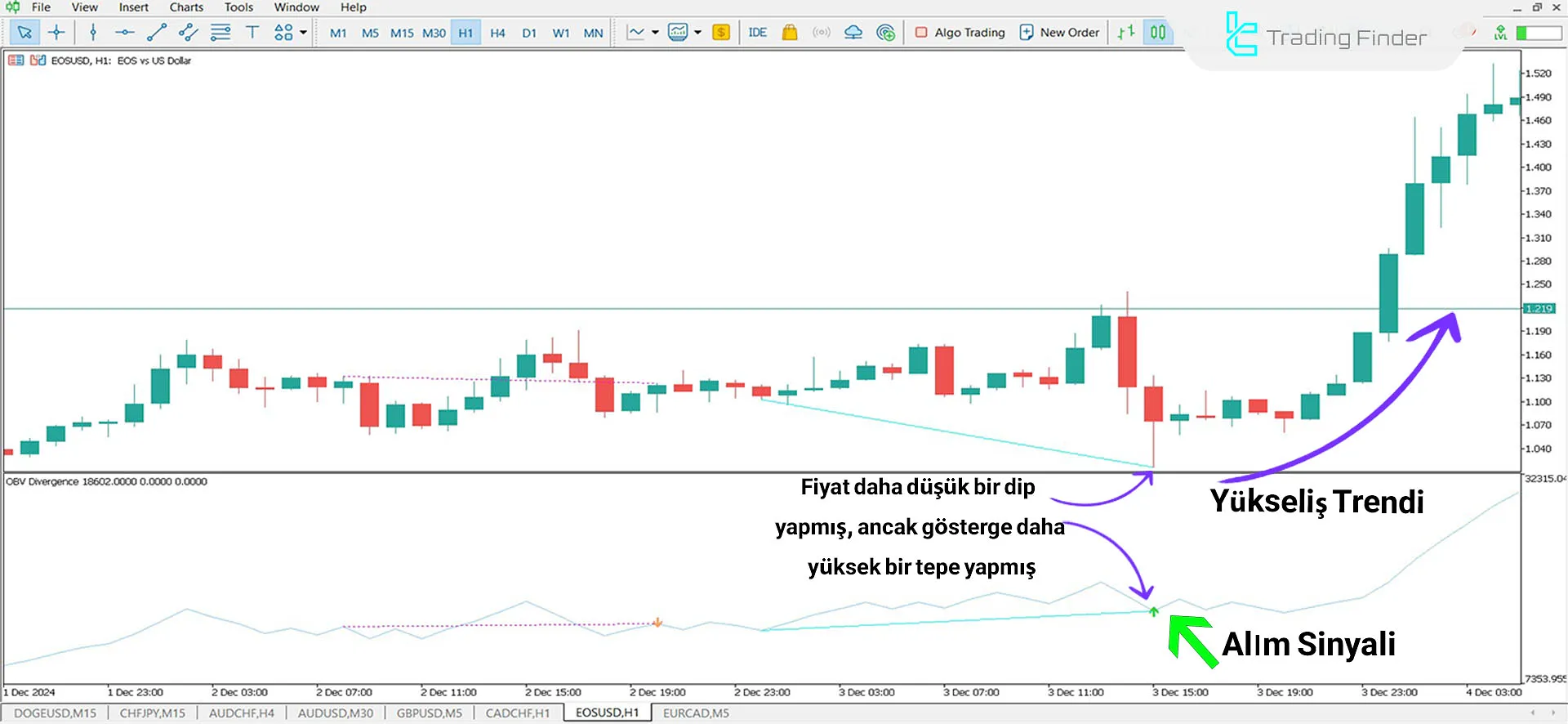Click the 1.219 price level marker
The width and height of the screenshot is (1568, 724).
point(1539,309)
